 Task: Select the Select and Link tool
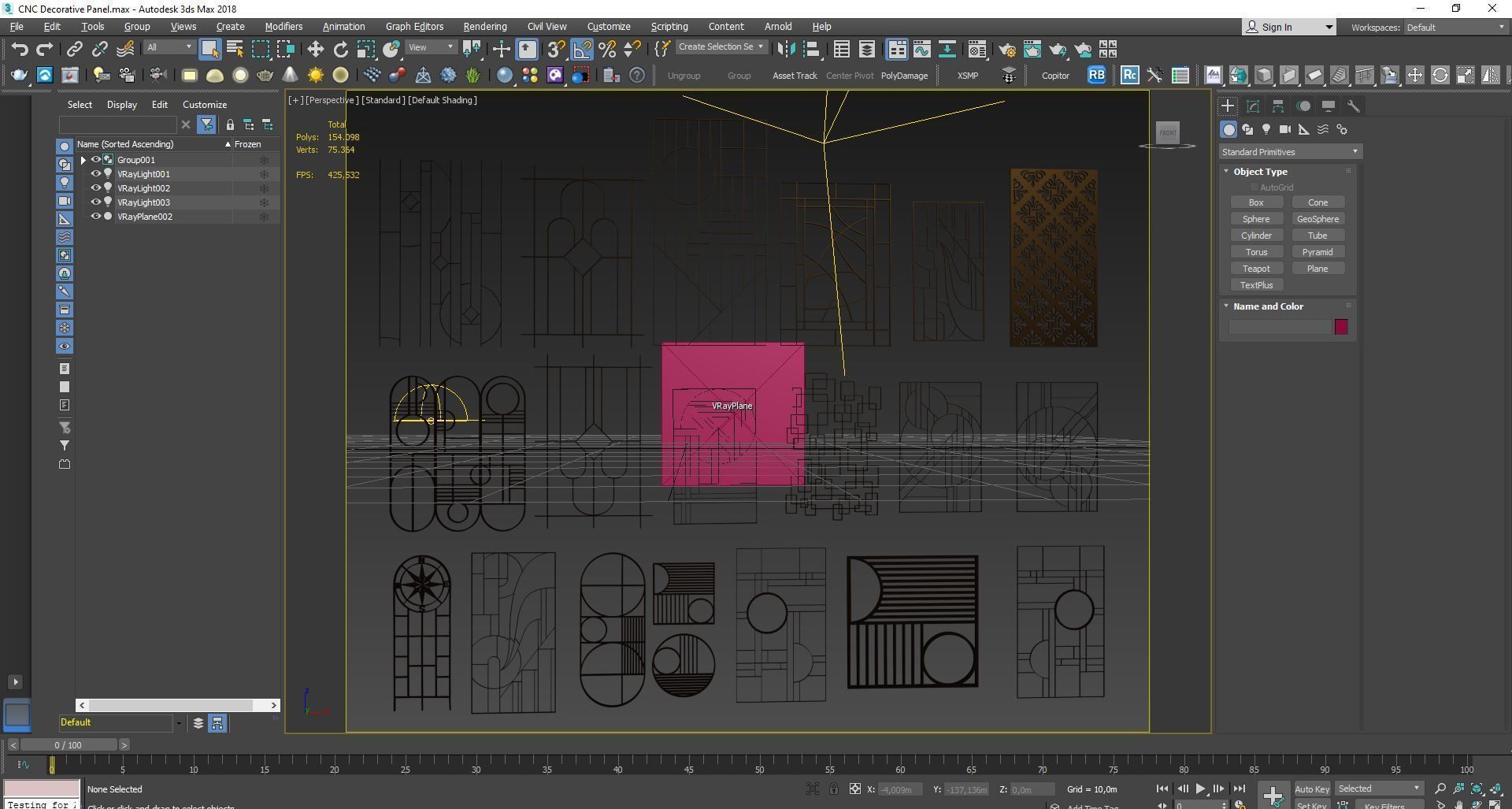point(74,49)
